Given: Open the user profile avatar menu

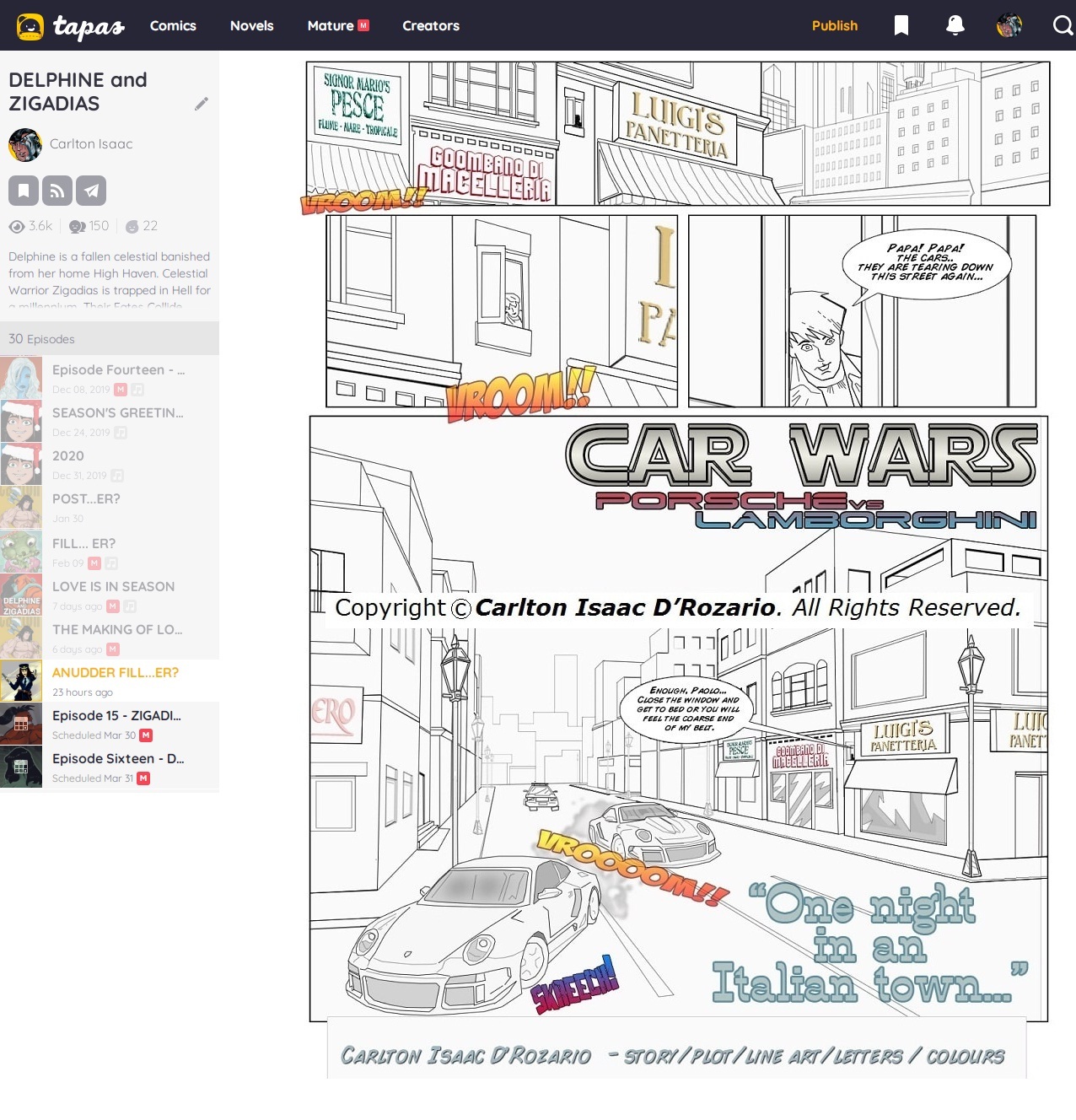Looking at the screenshot, I should click(1009, 25).
